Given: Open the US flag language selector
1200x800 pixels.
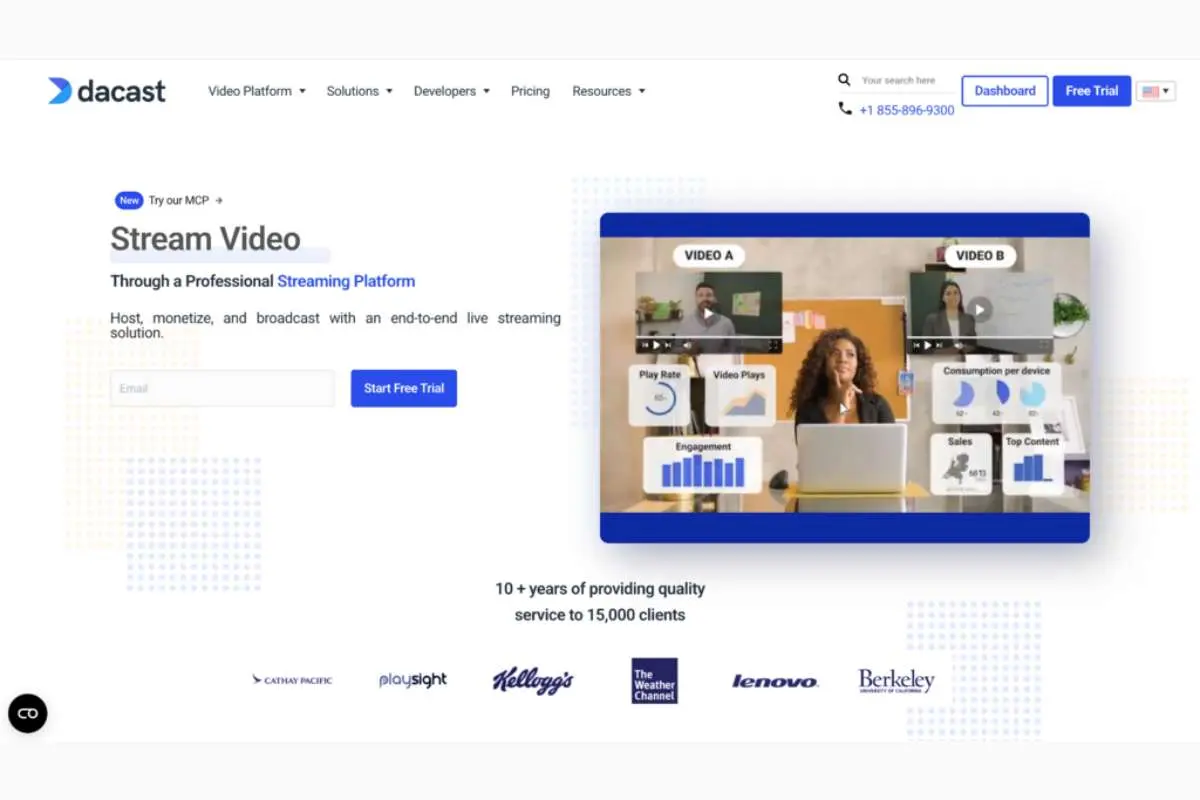Looking at the screenshot, I should coord(1156,91).
